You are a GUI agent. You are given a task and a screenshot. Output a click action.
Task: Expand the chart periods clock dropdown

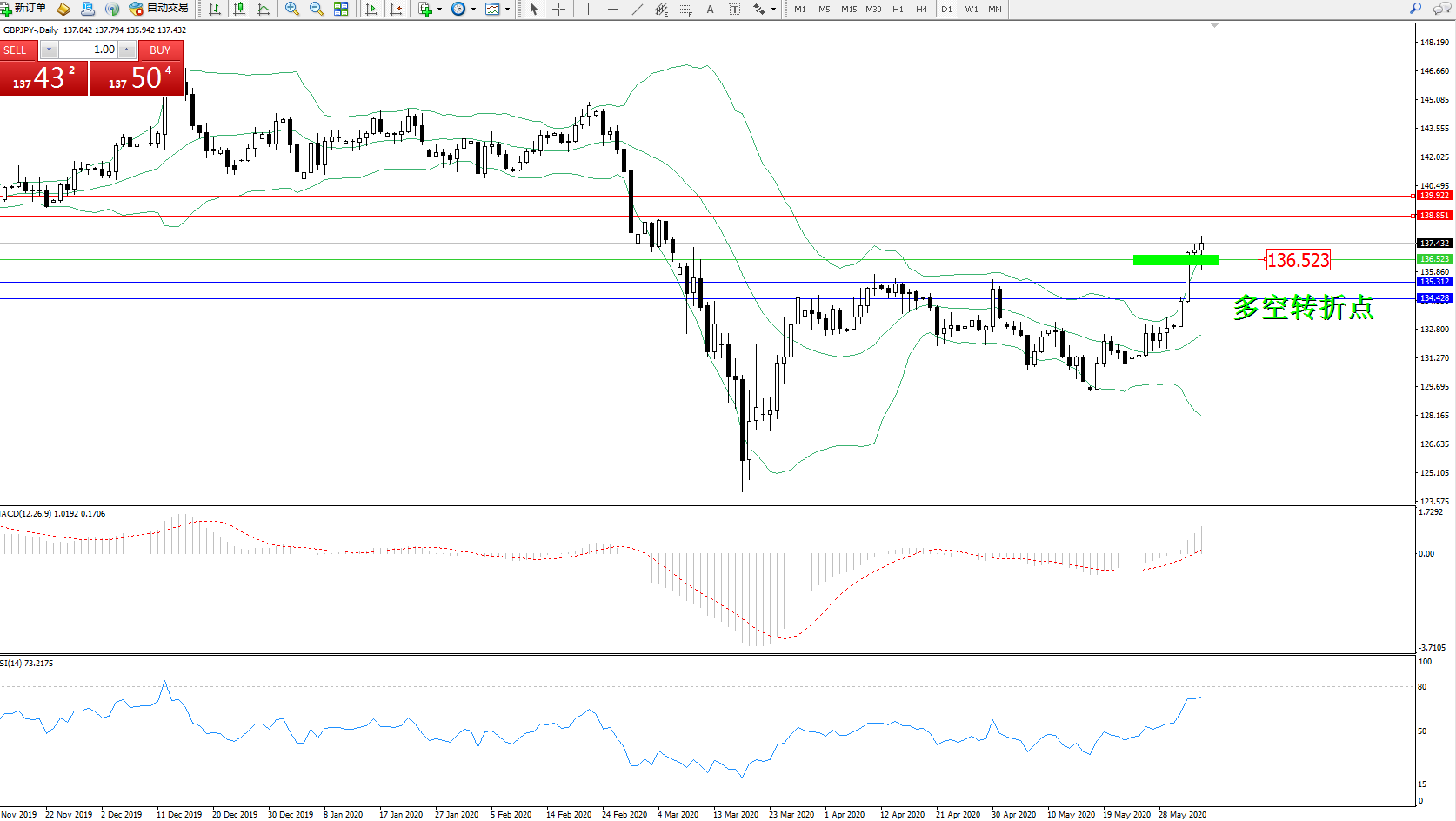473,9
